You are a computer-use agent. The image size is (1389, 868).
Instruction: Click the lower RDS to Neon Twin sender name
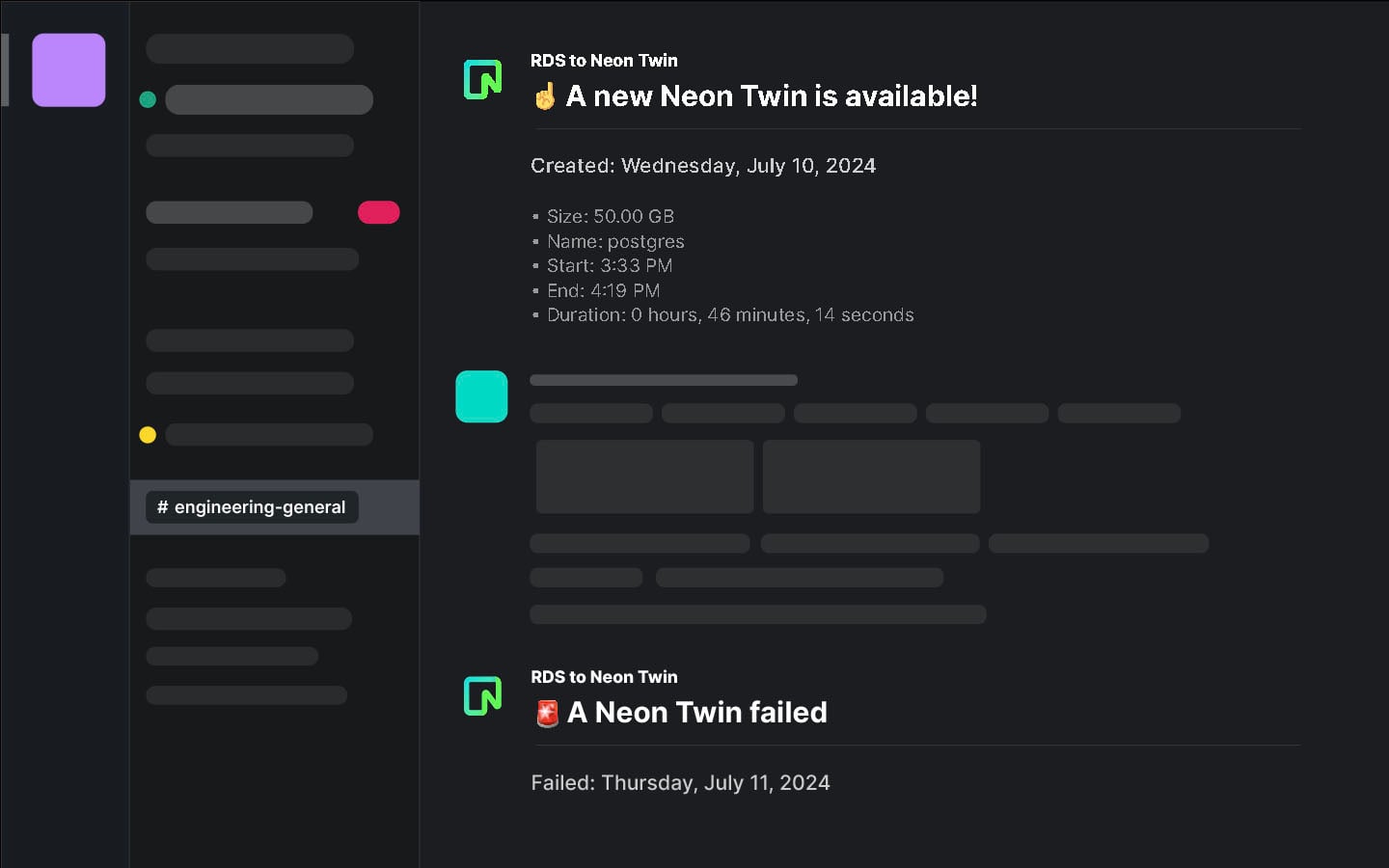click(x=604, y=677)
